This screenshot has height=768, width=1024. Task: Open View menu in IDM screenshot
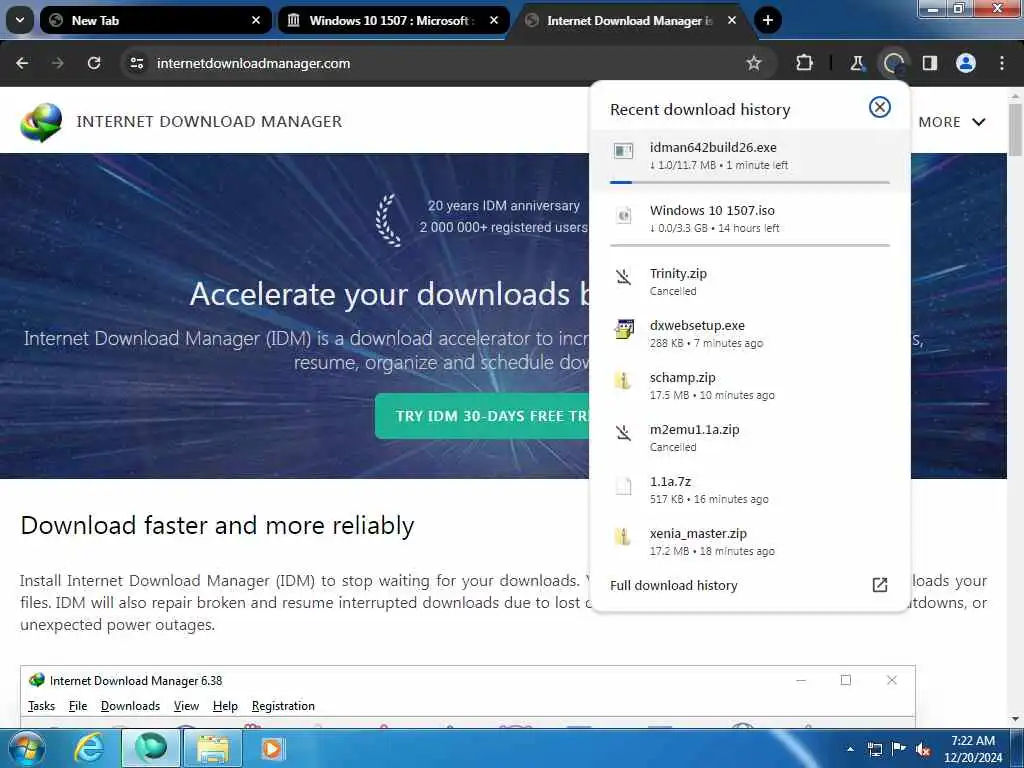[x=186, y=706]
